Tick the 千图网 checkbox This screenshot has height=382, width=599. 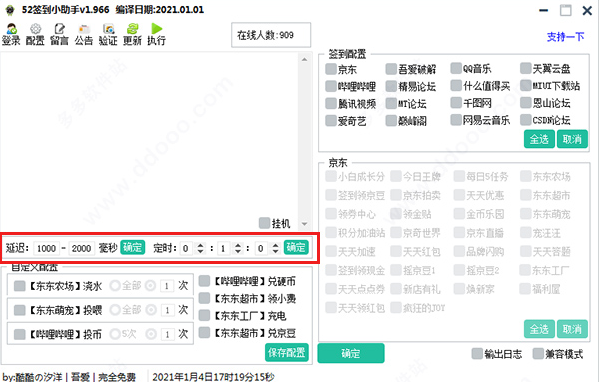point(456,102)
